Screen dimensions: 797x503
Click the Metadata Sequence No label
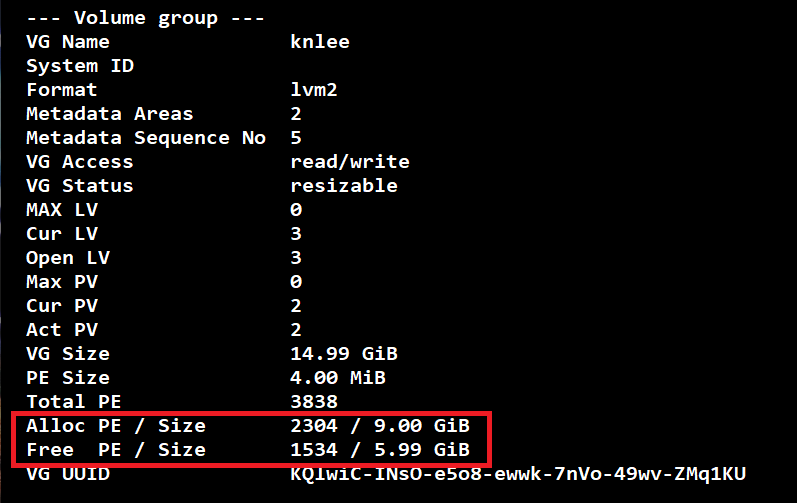146,138
